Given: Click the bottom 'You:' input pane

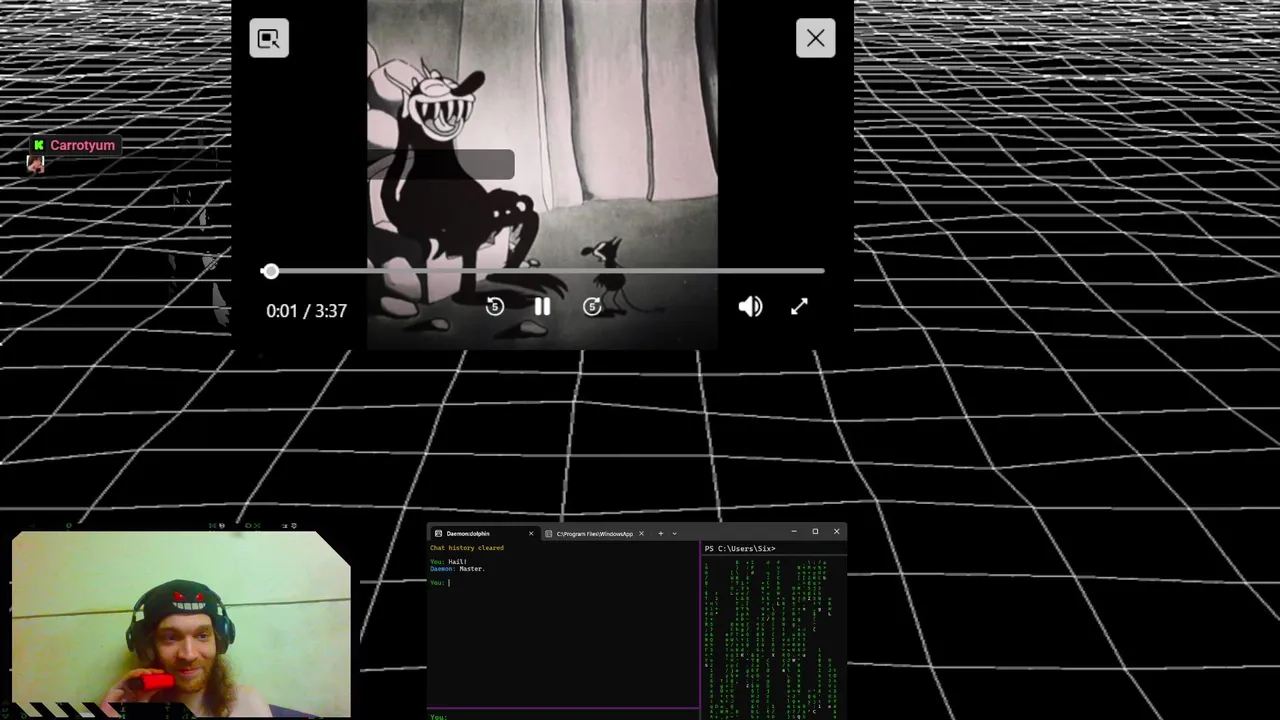Looking at the screenshot, I should pyautogui.click(x=564, y=716).
